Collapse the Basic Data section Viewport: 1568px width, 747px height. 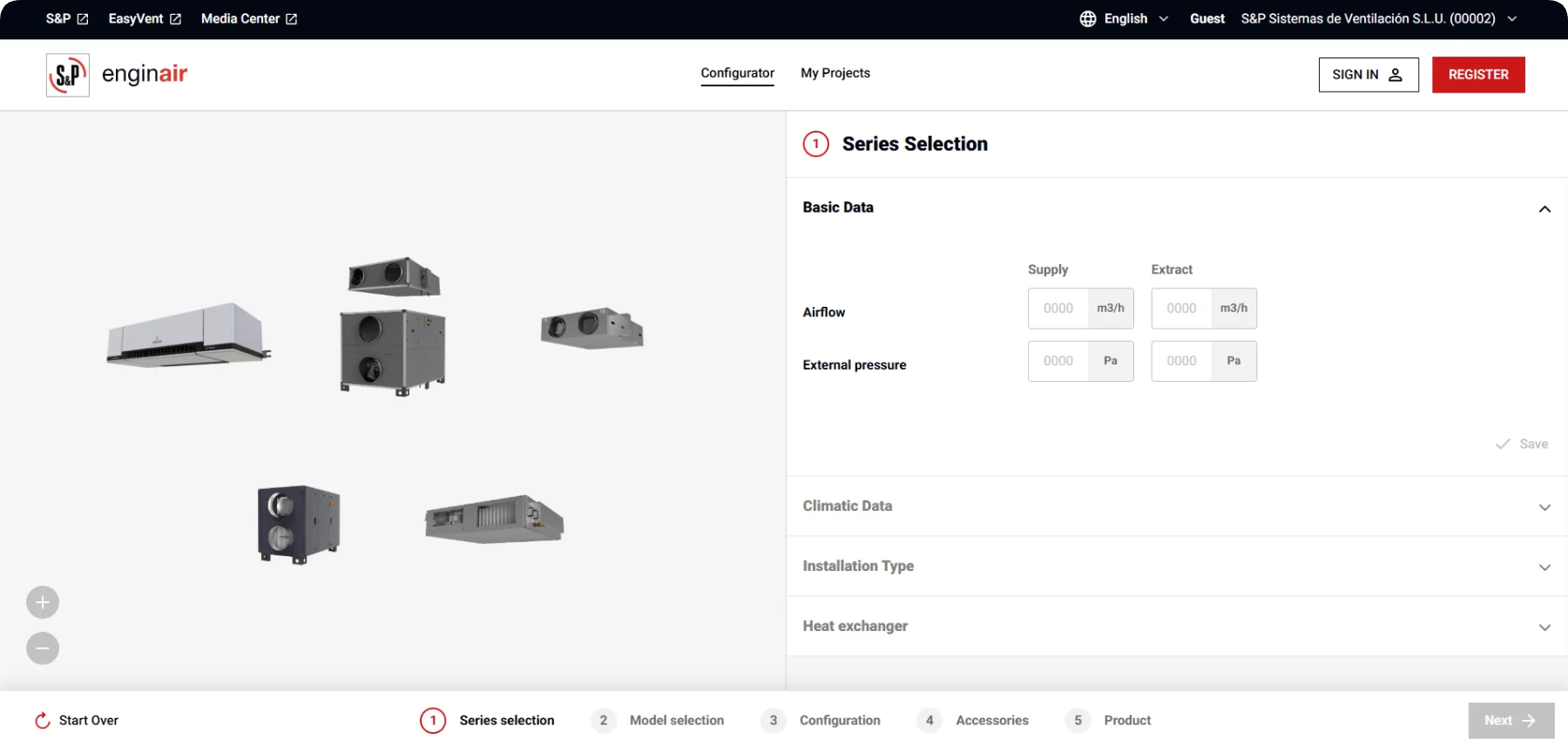point(1544,208)
